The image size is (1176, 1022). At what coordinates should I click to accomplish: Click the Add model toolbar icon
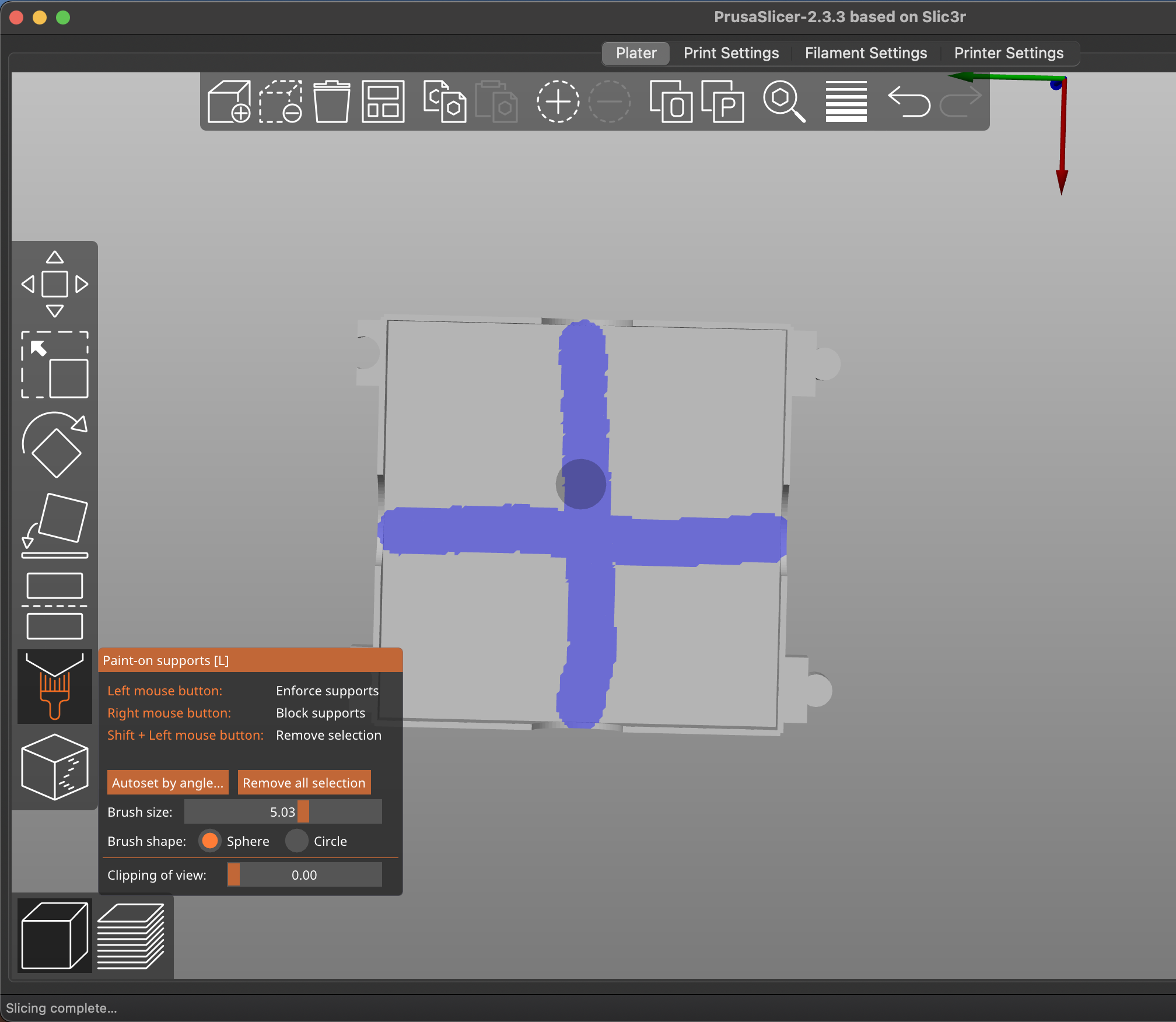pos(229,101)
